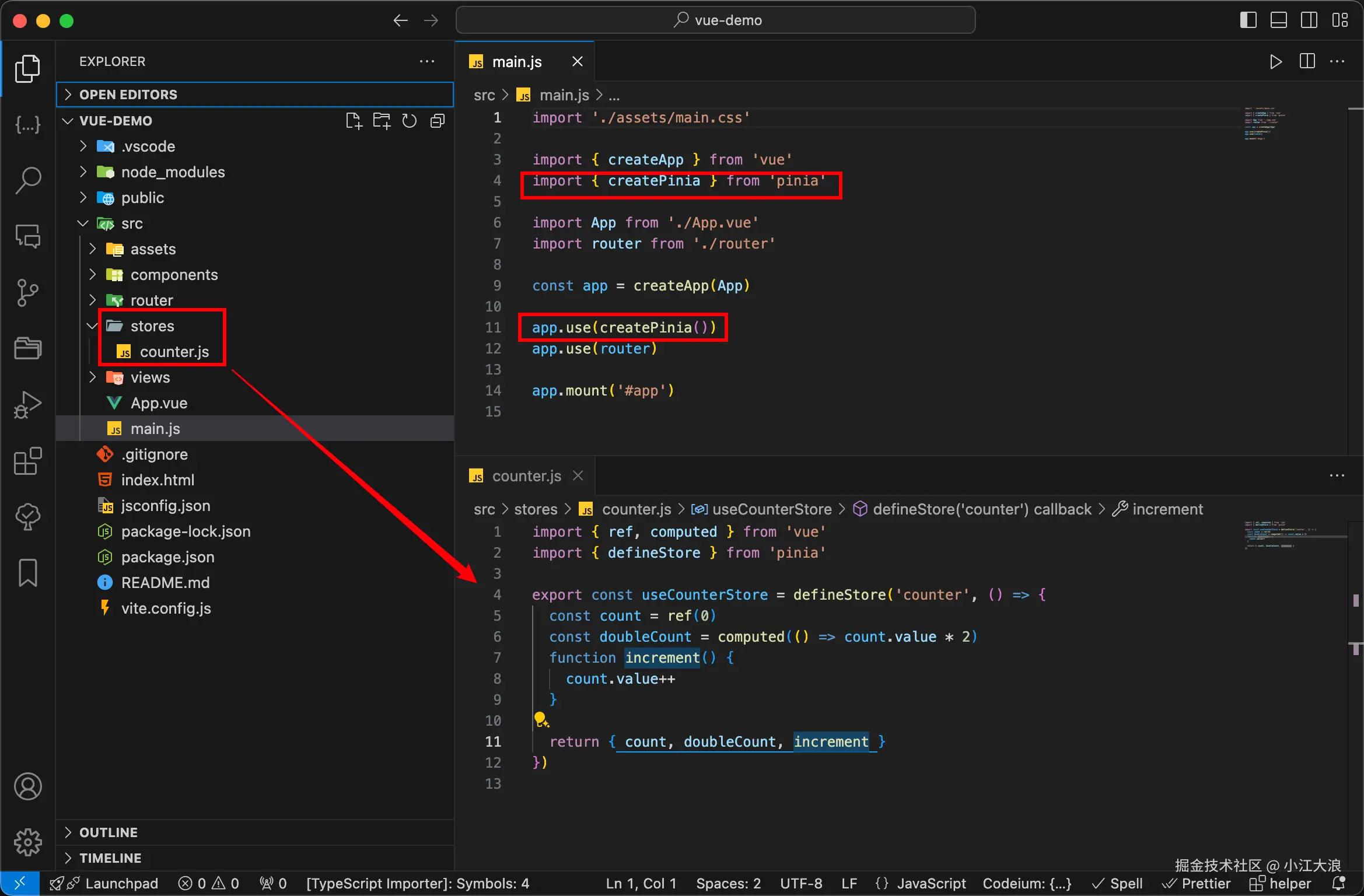Open Run and Debug view
1364x896 pixels.
tap(27, 404)
